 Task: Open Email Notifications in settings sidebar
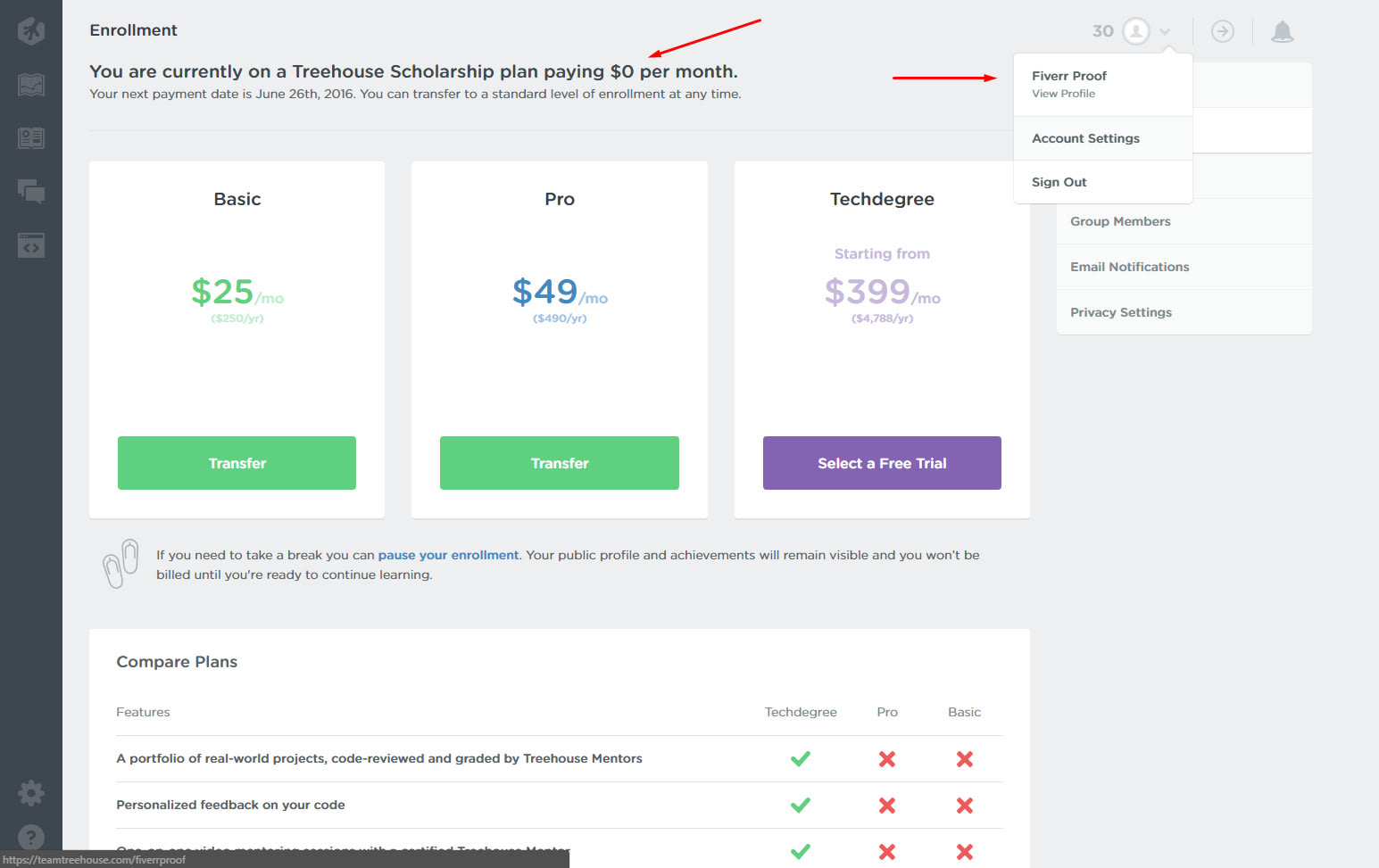coord(1129,267)
